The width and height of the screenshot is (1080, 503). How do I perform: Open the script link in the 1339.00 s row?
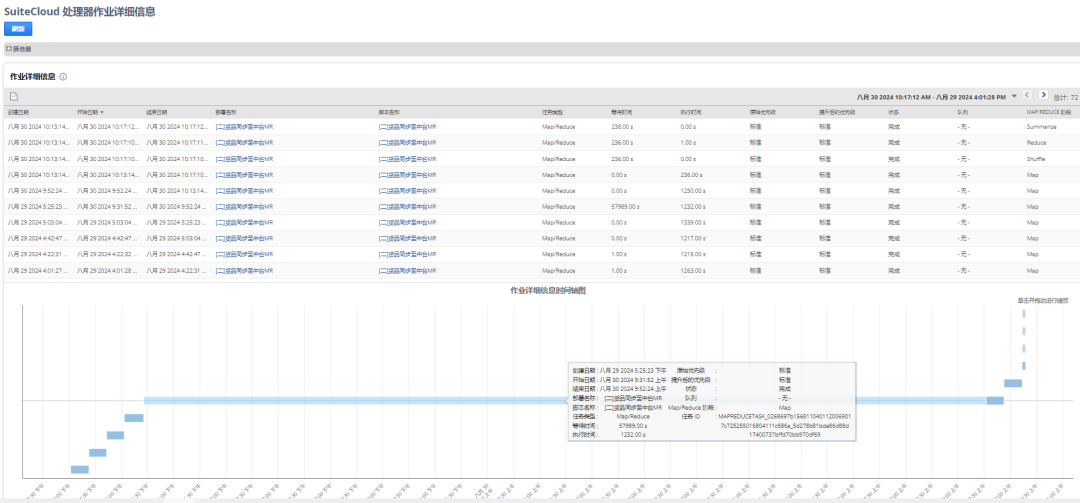click(x=408, y=223)
